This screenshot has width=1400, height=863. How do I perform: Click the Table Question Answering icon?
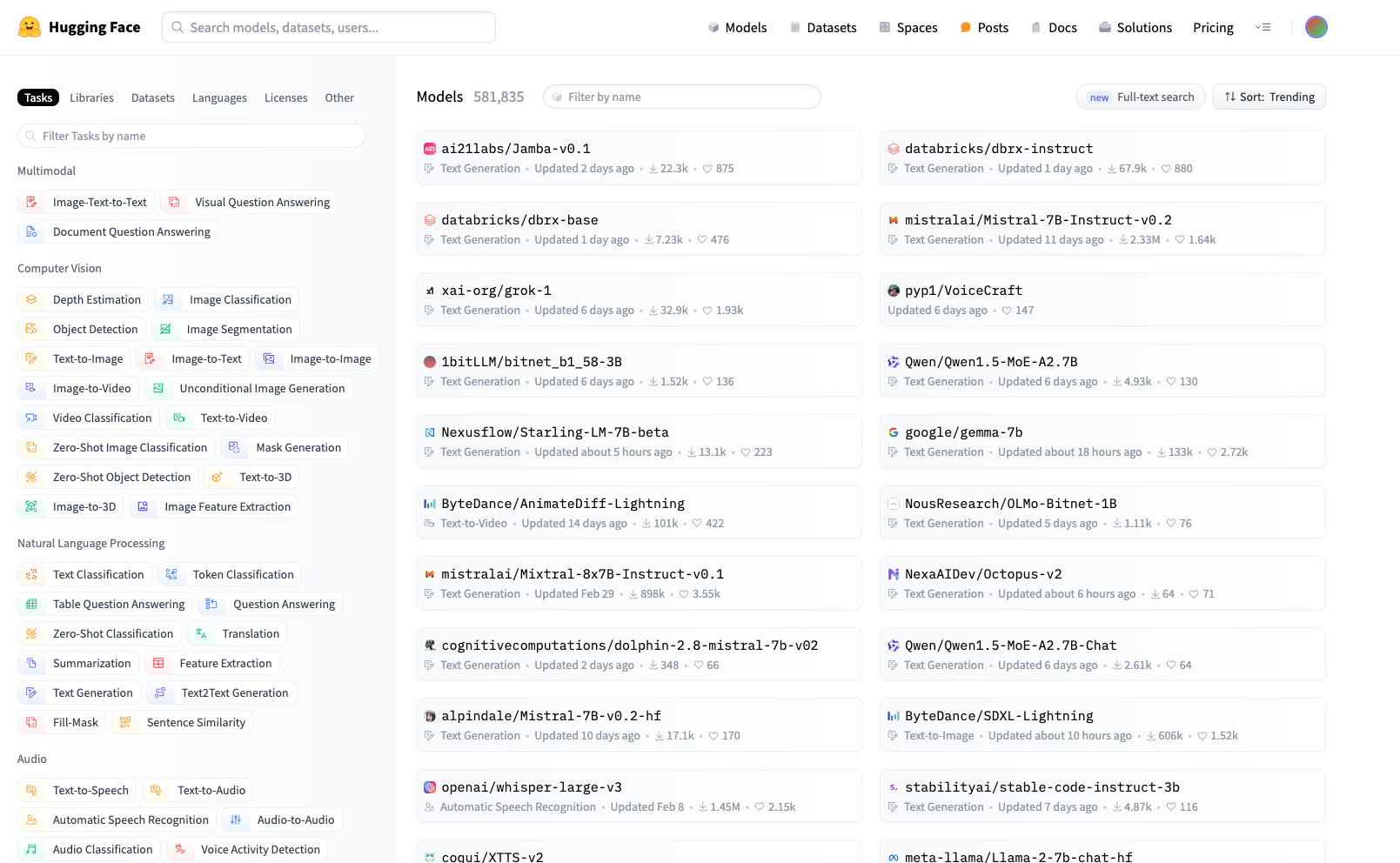pyautogui.click(x=32, y=604)
